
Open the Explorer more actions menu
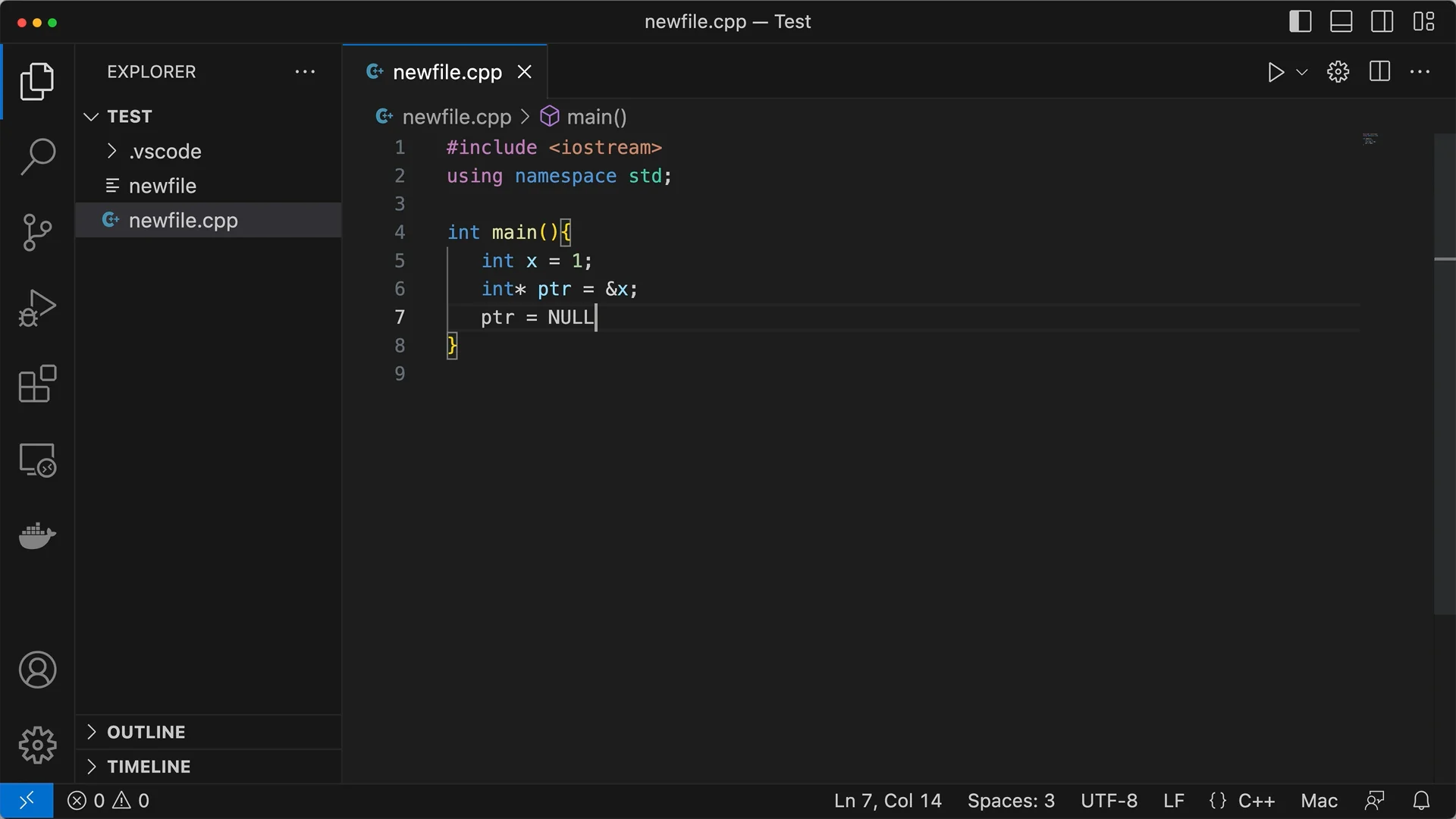[305, 72]
